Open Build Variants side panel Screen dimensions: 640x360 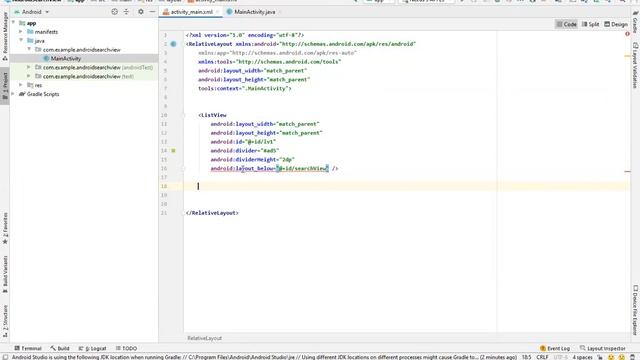pos(5,274)
